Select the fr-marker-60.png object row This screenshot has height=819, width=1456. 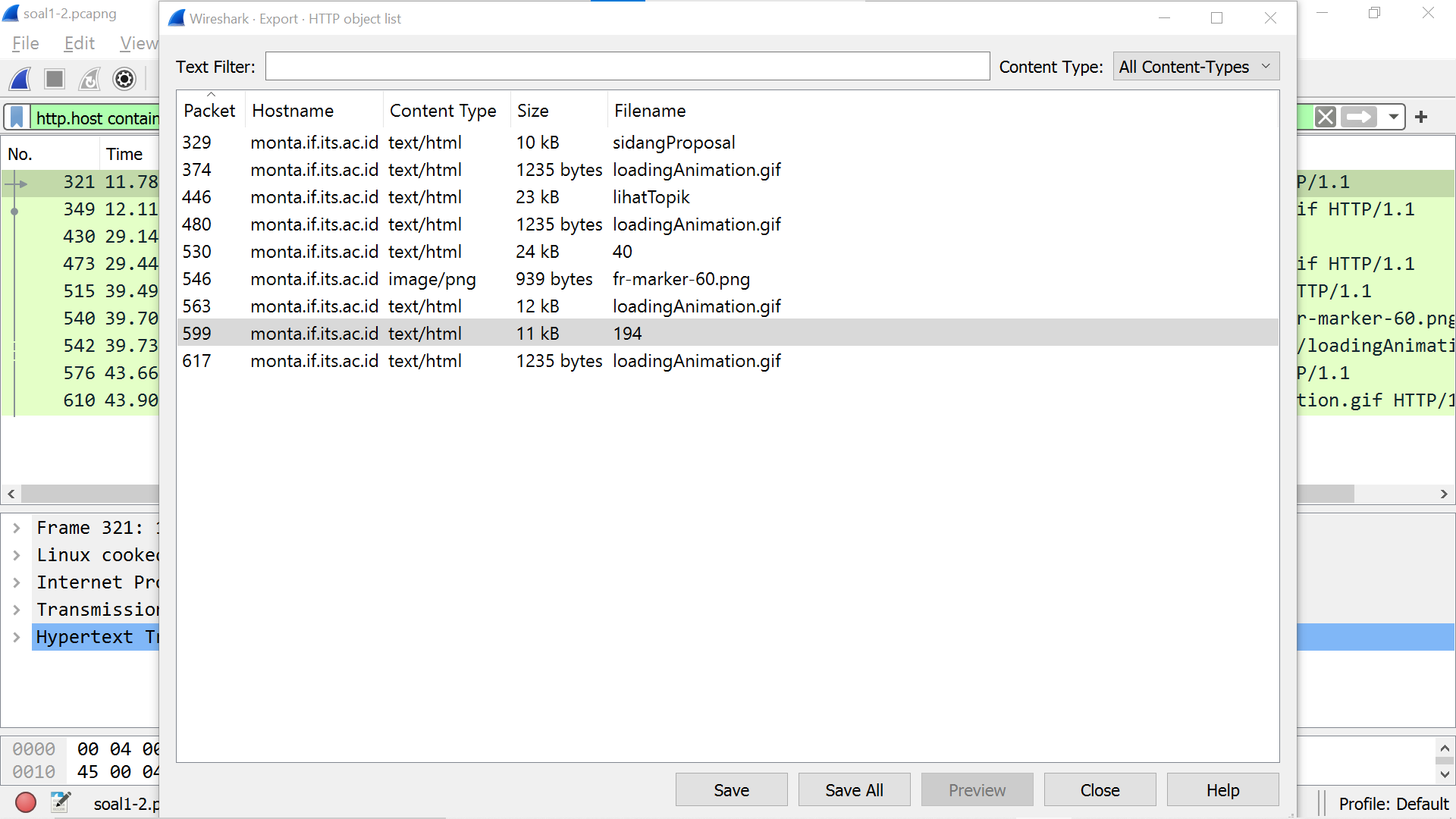point(680,279)
